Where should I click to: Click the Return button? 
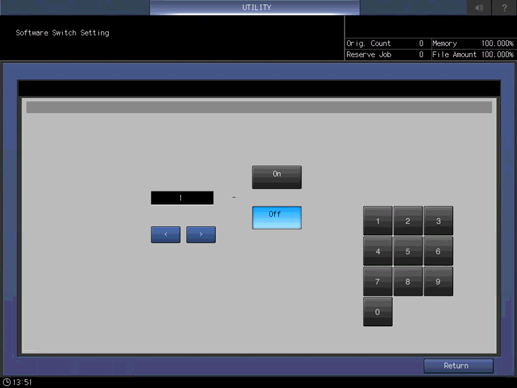[x=458, y=366]
